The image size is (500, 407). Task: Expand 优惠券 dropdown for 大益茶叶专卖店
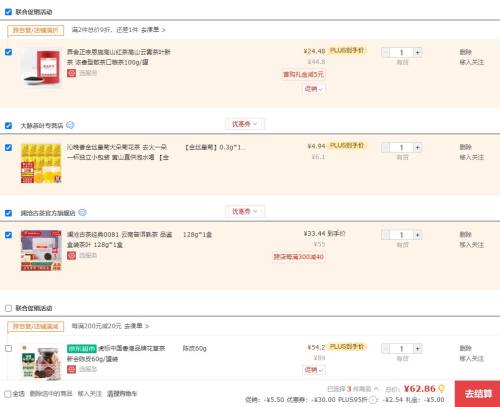245,124
